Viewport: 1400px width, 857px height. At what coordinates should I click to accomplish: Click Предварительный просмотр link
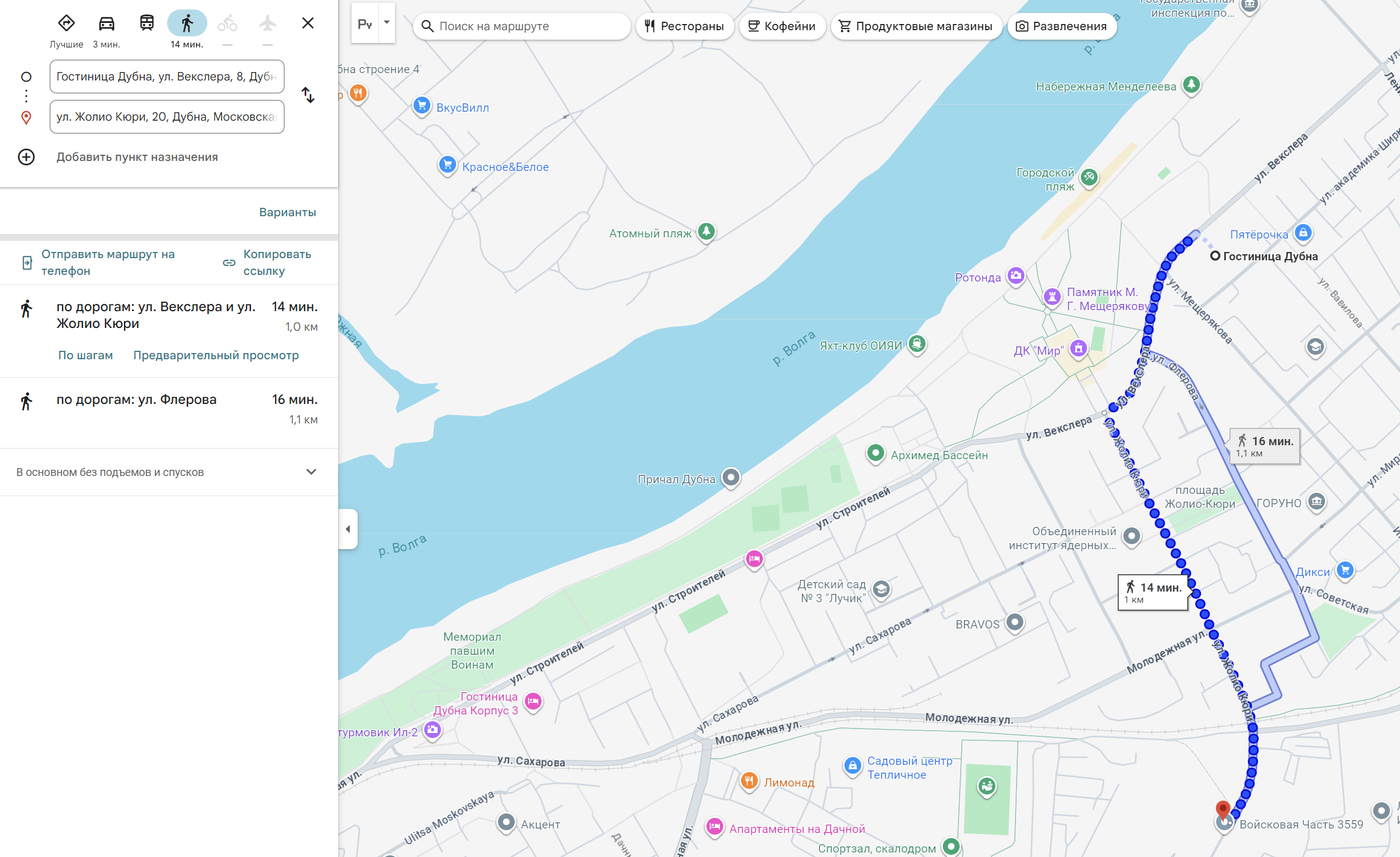coord(216,355)
